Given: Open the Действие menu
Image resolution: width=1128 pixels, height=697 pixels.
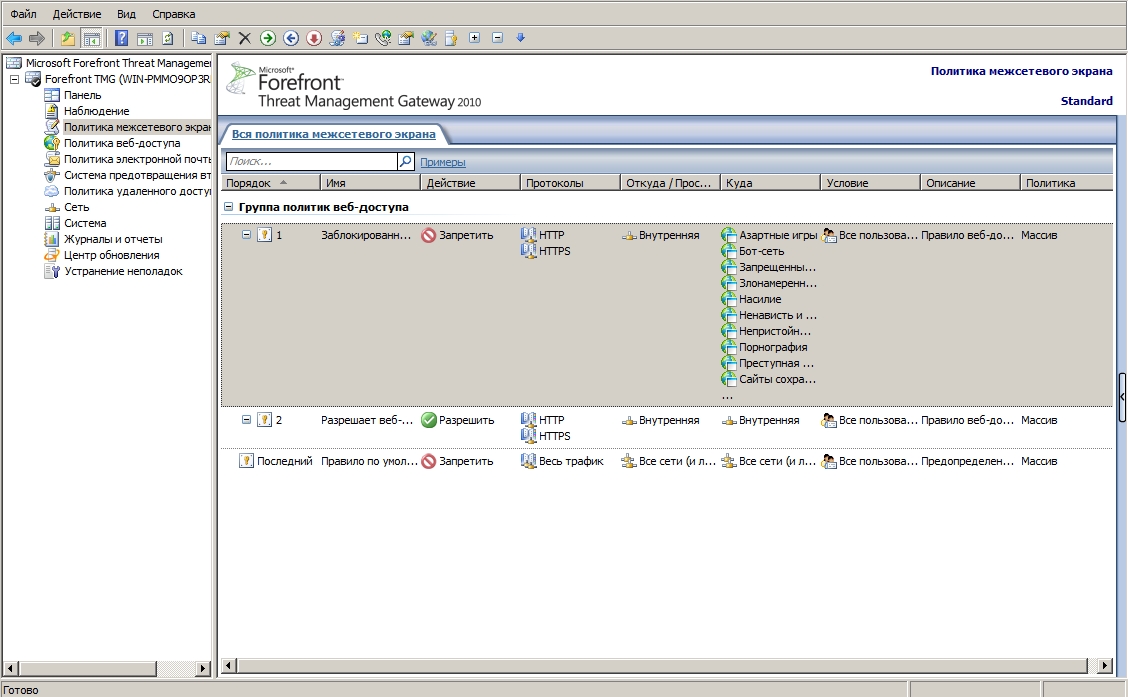Looking at the screenshot, I should pos(77,14).
